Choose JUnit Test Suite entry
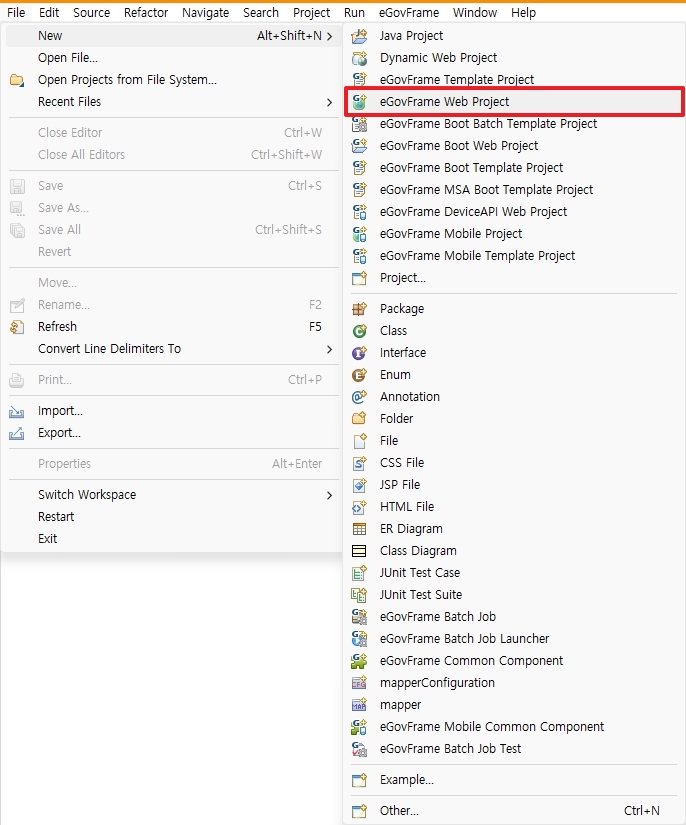 coord(514,595)
